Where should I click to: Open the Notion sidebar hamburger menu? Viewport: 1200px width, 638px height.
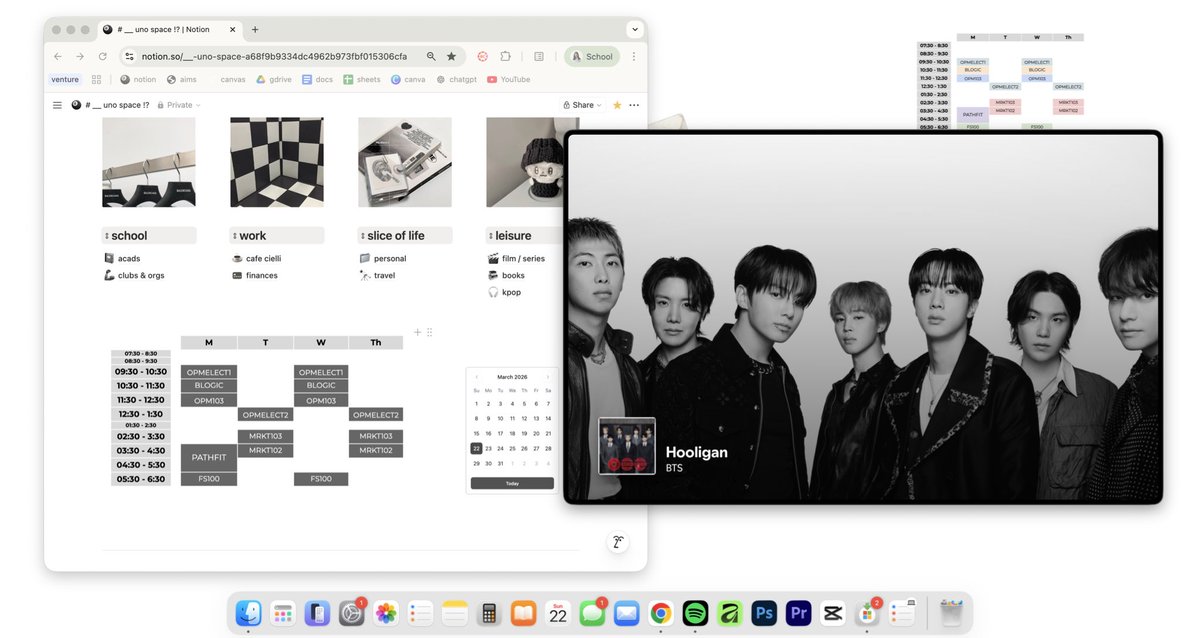pyautogui.click(x=57, y=105)
